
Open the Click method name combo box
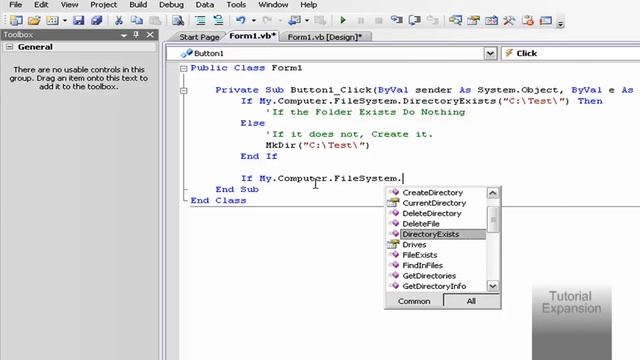click(x=570, y=53)
